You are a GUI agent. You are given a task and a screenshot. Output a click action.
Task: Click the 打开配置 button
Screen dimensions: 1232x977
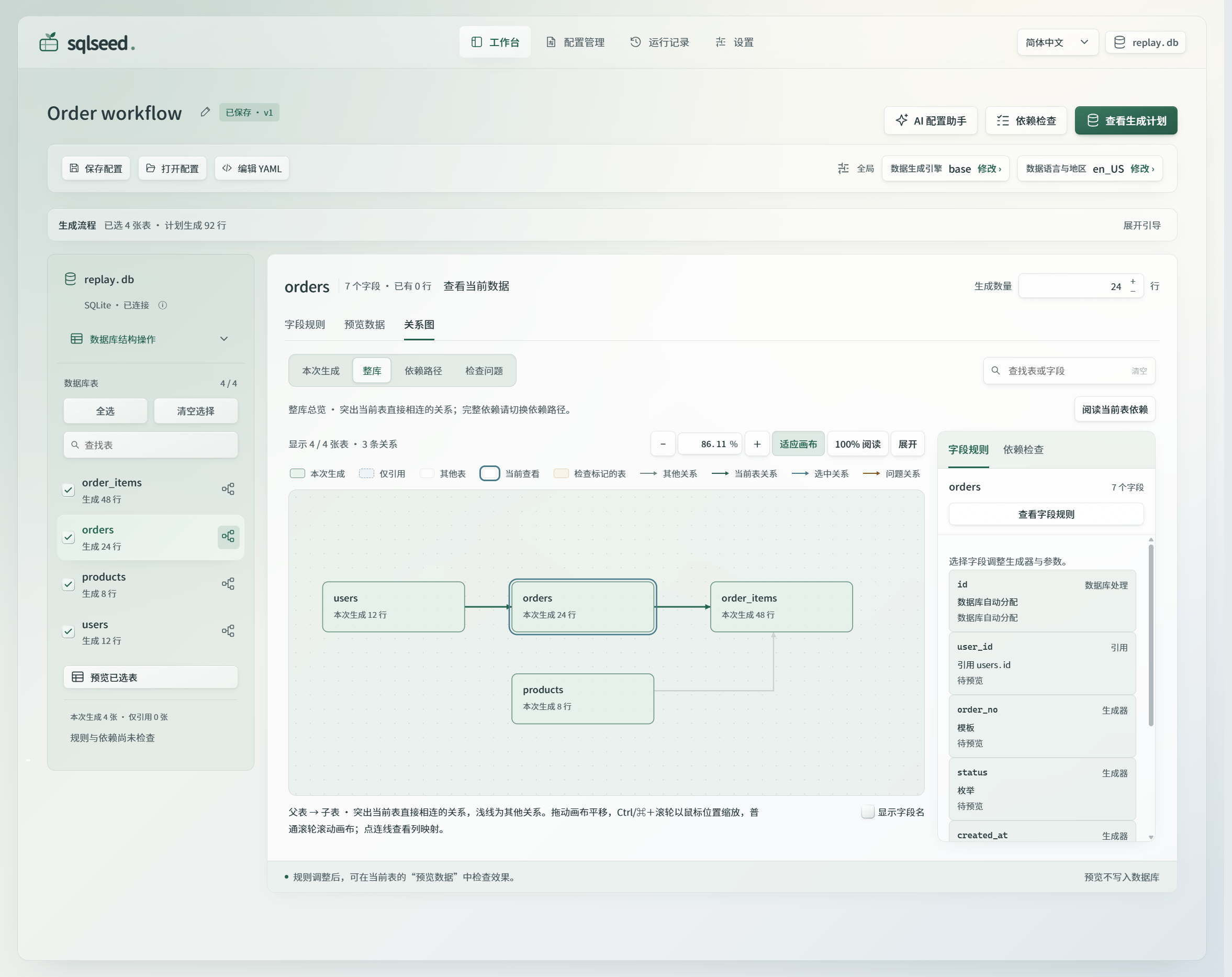click(x=173, y=169)
